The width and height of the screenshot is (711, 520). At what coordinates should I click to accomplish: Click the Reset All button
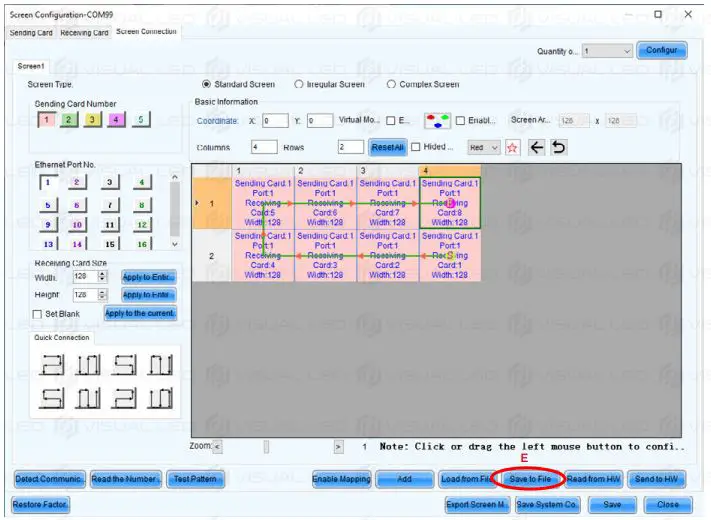(387, 147)
